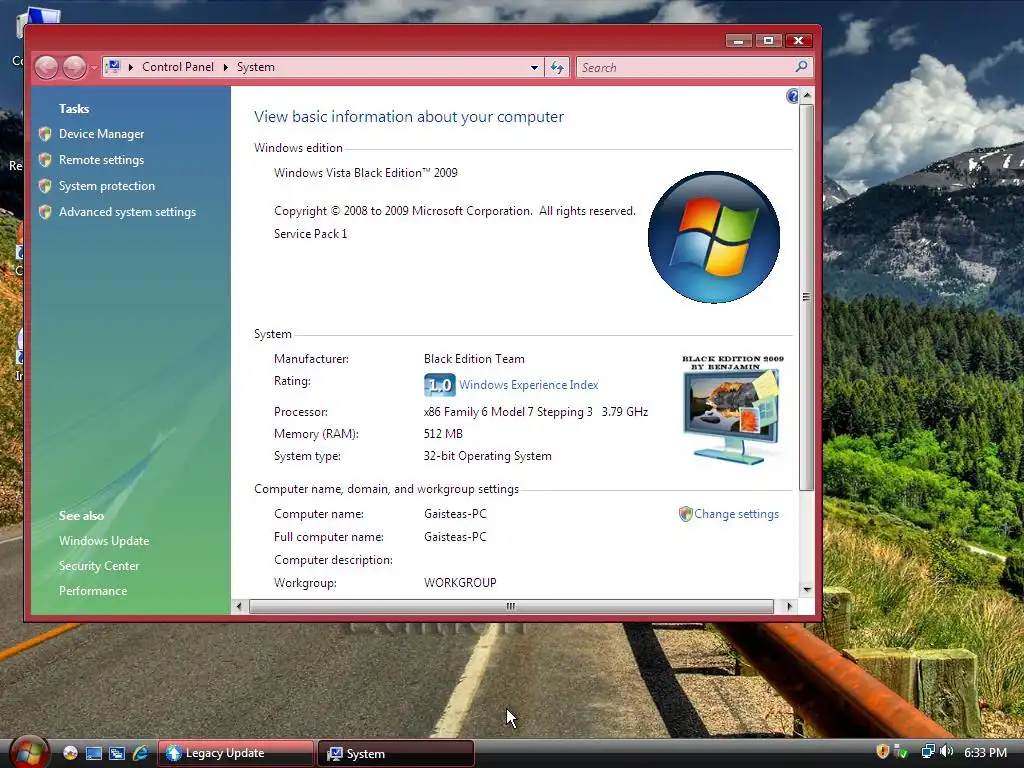Open Device Manager from Tasks

point(101,134)
